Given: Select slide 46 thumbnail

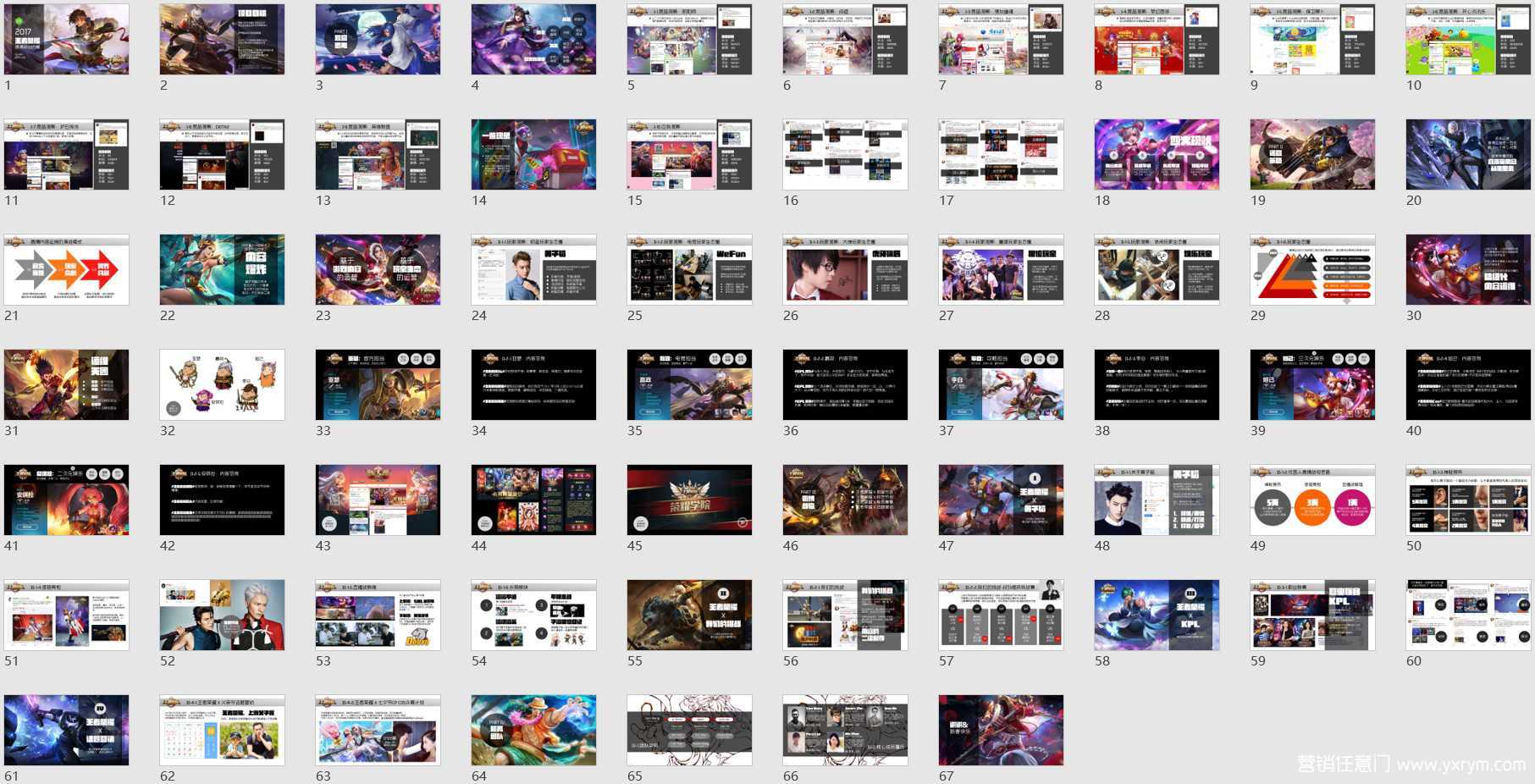Looking at the screenshot, I should [x=845, y=500].
